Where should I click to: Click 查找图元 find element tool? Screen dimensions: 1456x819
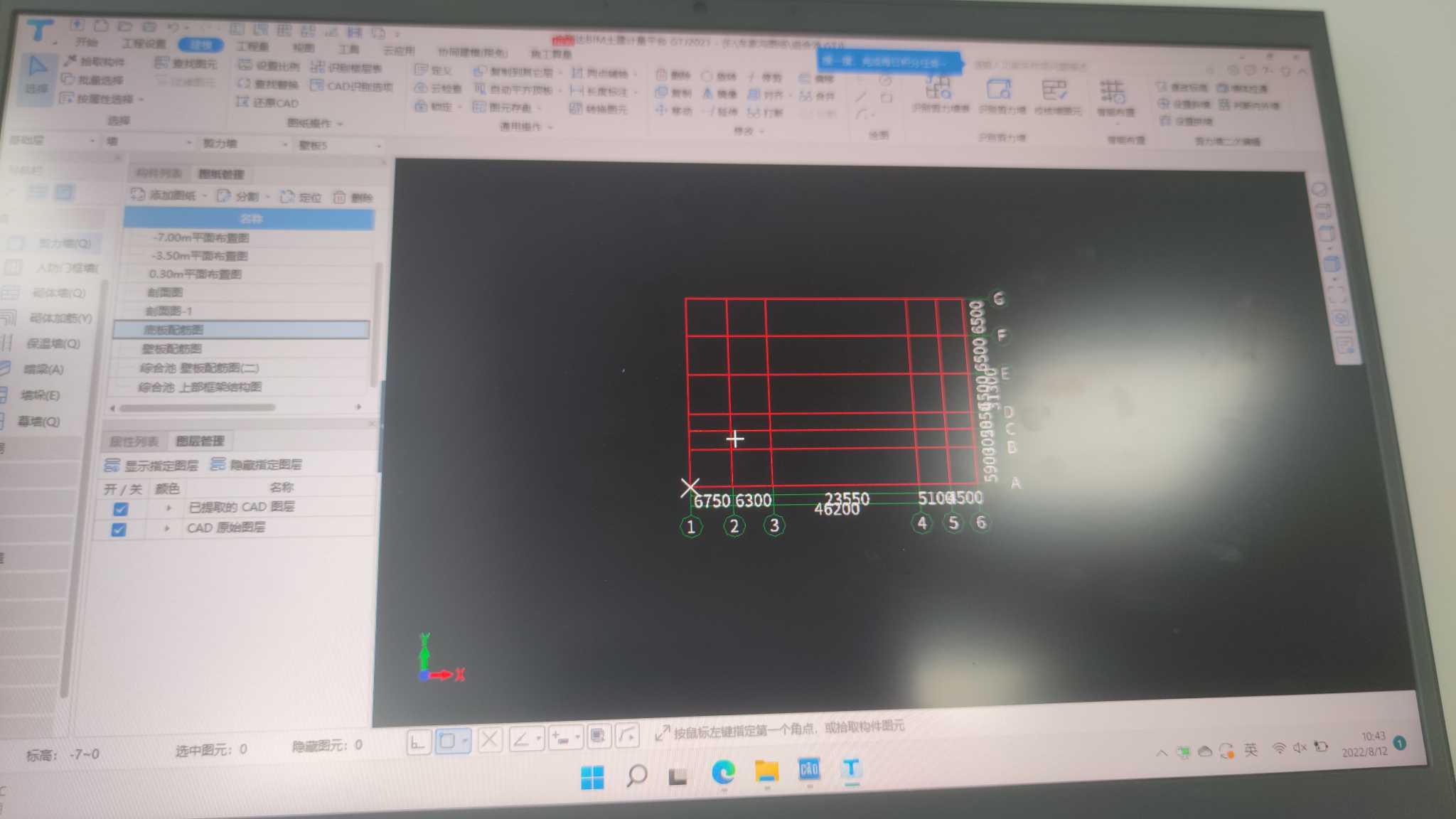(x=186, y=63)
